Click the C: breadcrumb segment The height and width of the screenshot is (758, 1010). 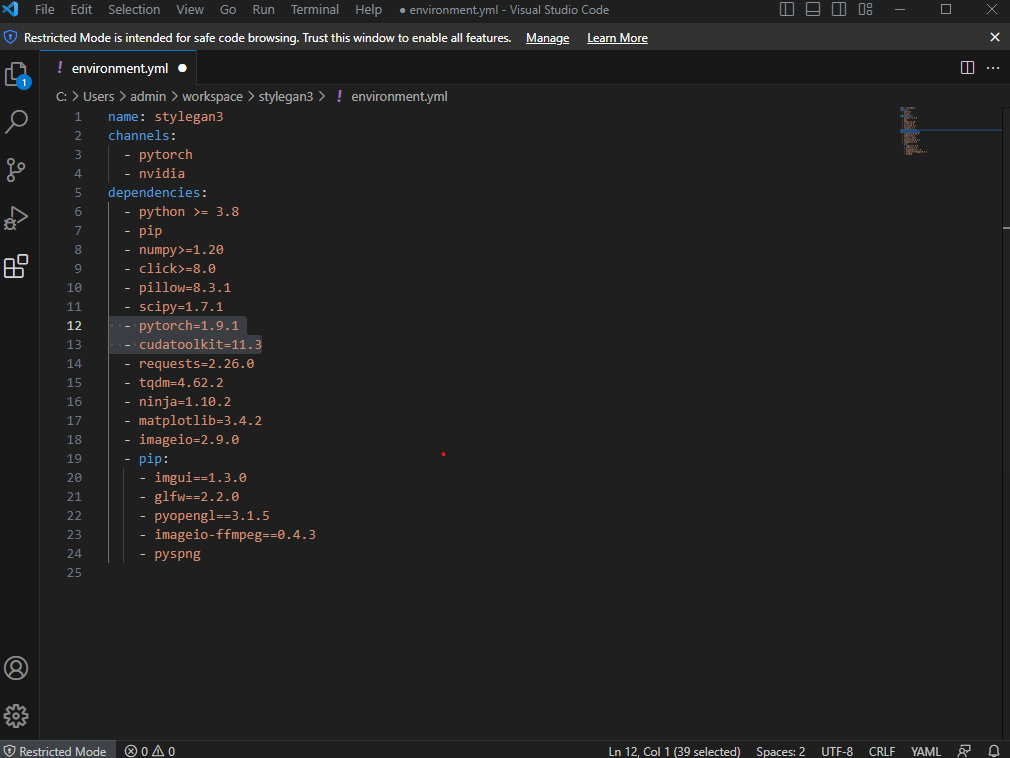tap(61, 97)
